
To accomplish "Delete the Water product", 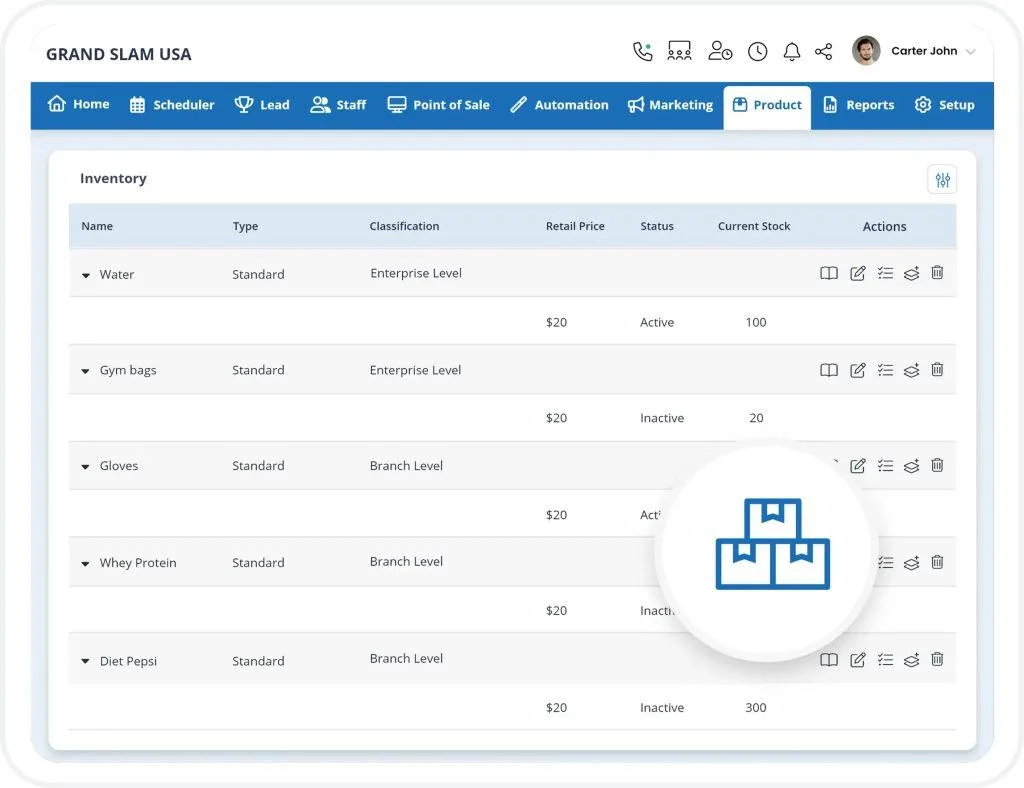I will click(x=937, y=272).
